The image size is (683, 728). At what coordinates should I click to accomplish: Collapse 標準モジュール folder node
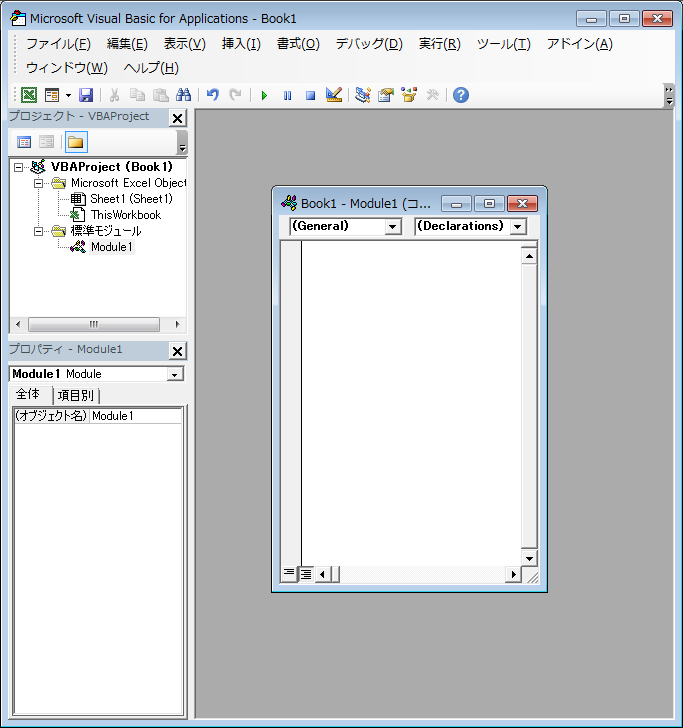(x=39, y=231)
